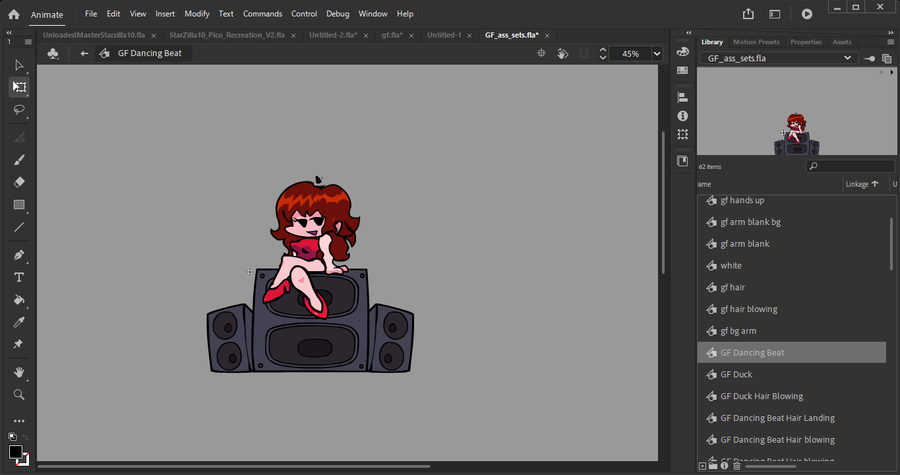
Task: Open the Color panel palette icon
Action: 682,52
